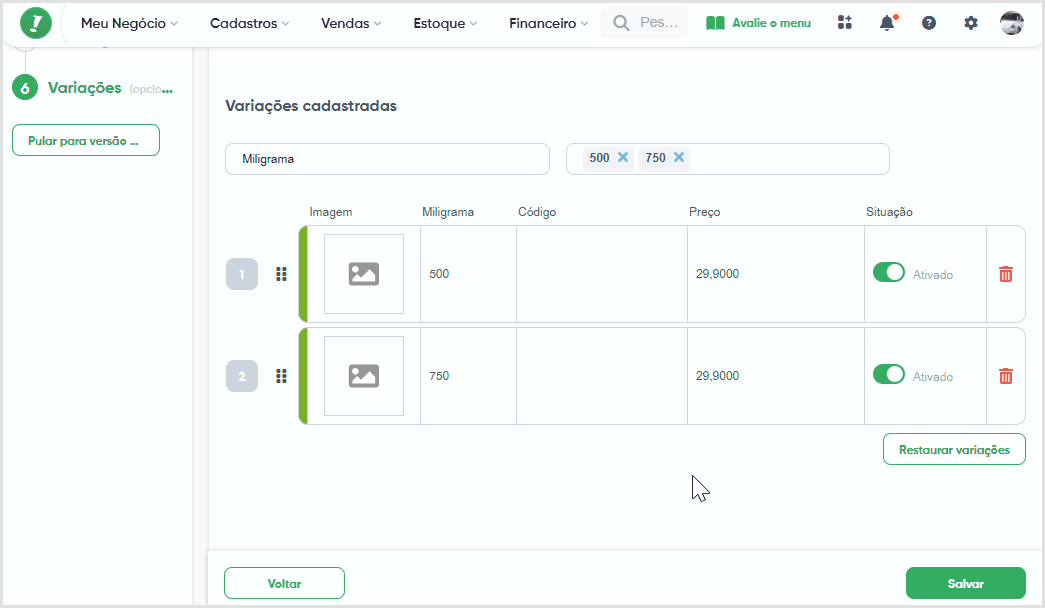The height and width of the screenshot is (608, 1045).
Task: Click the Variações cadastradas heading
Action: click(311, 106)
